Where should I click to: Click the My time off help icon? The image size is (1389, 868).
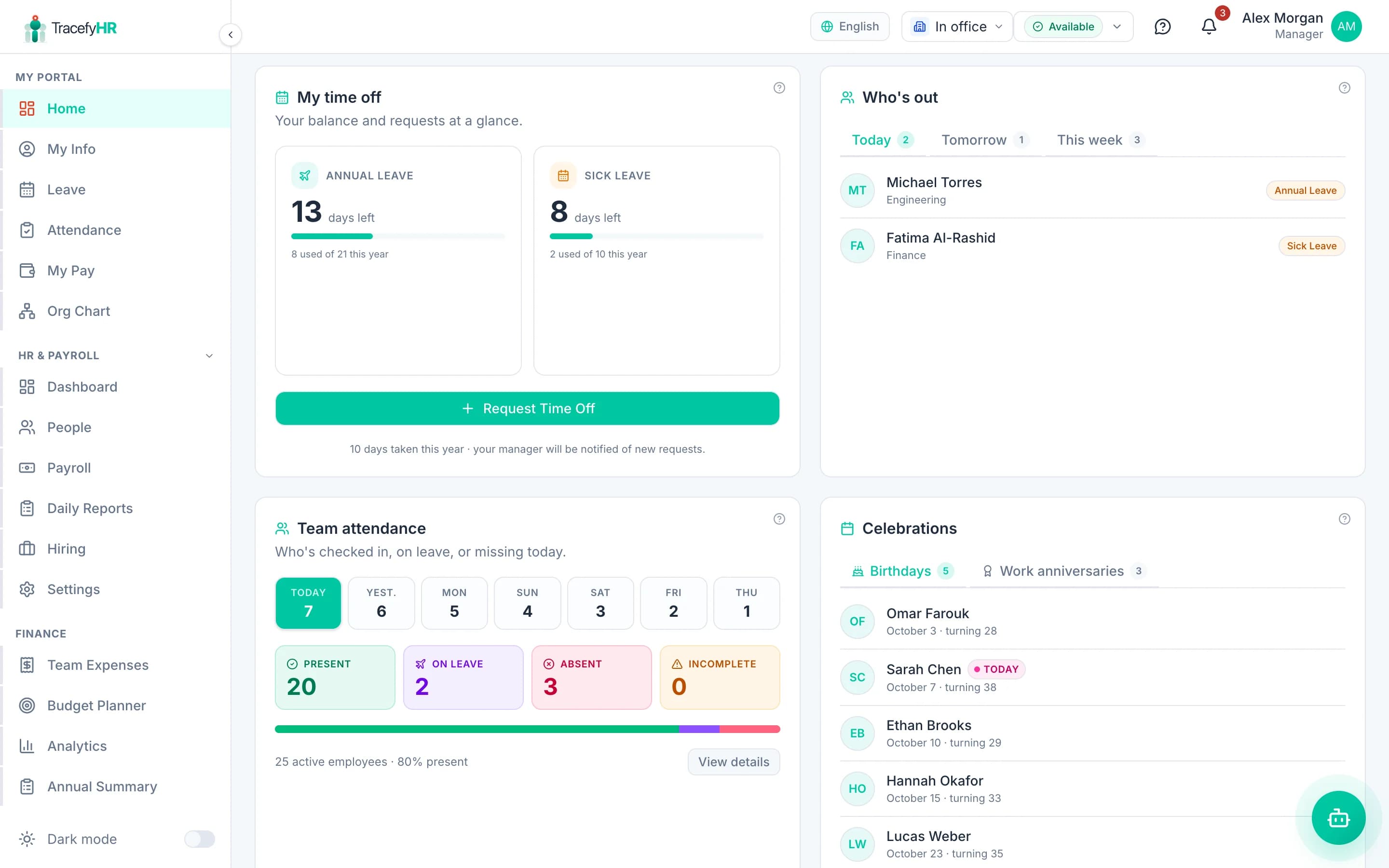[779, 88]
